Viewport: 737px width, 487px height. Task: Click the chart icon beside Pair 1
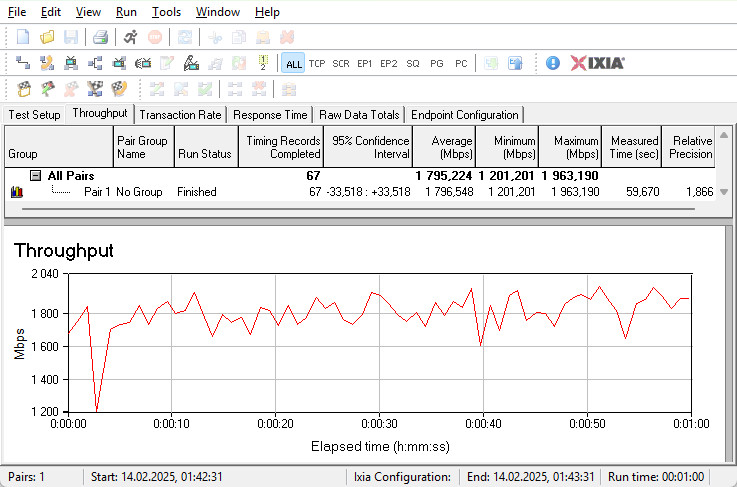16,191
